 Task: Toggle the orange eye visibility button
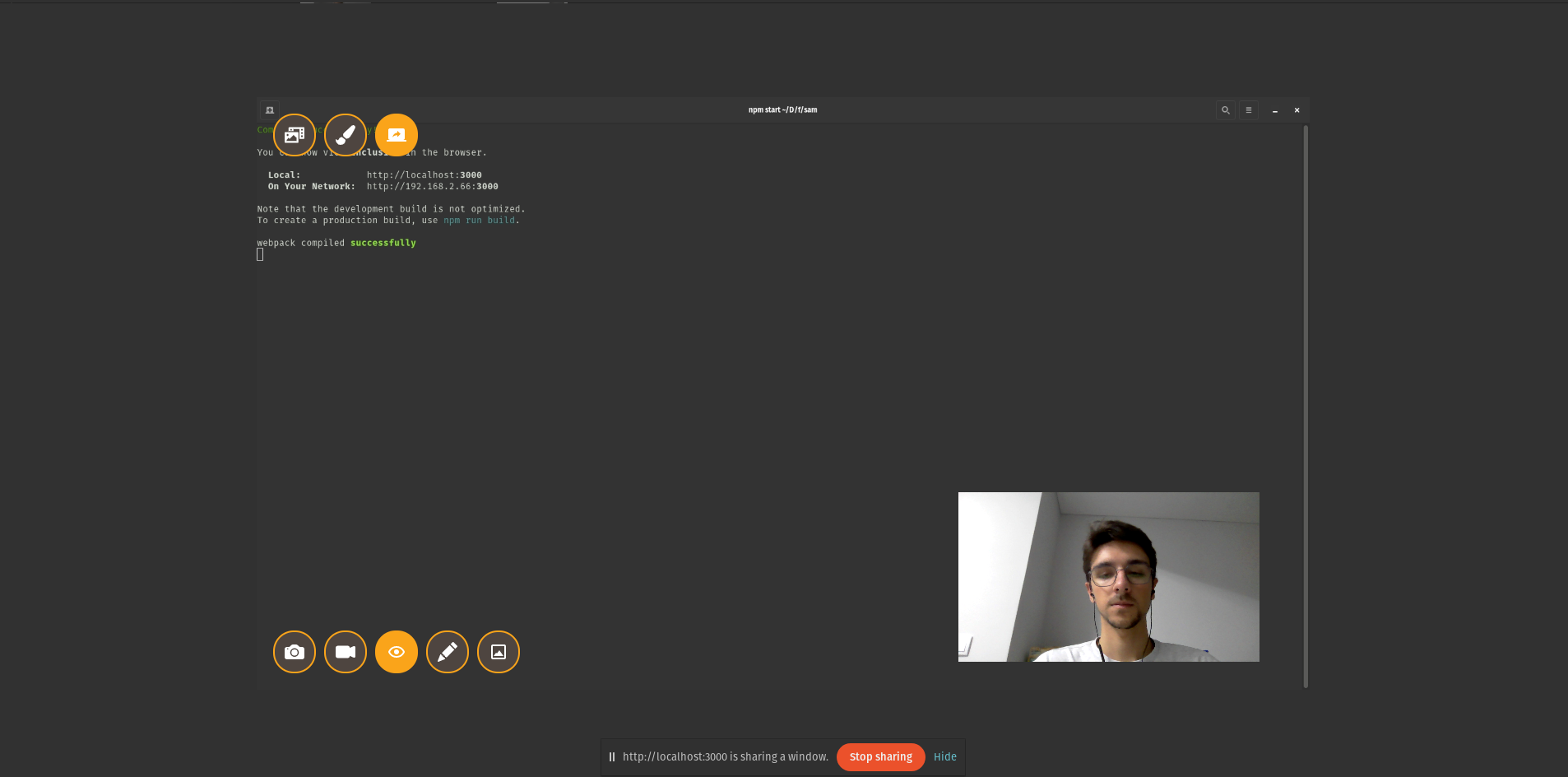pyautogui.click(x=397, y=652)
